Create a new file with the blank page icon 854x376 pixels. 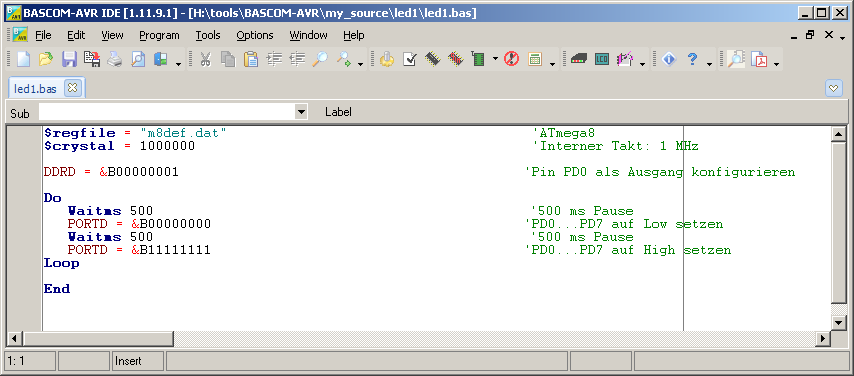click(23, 59)
